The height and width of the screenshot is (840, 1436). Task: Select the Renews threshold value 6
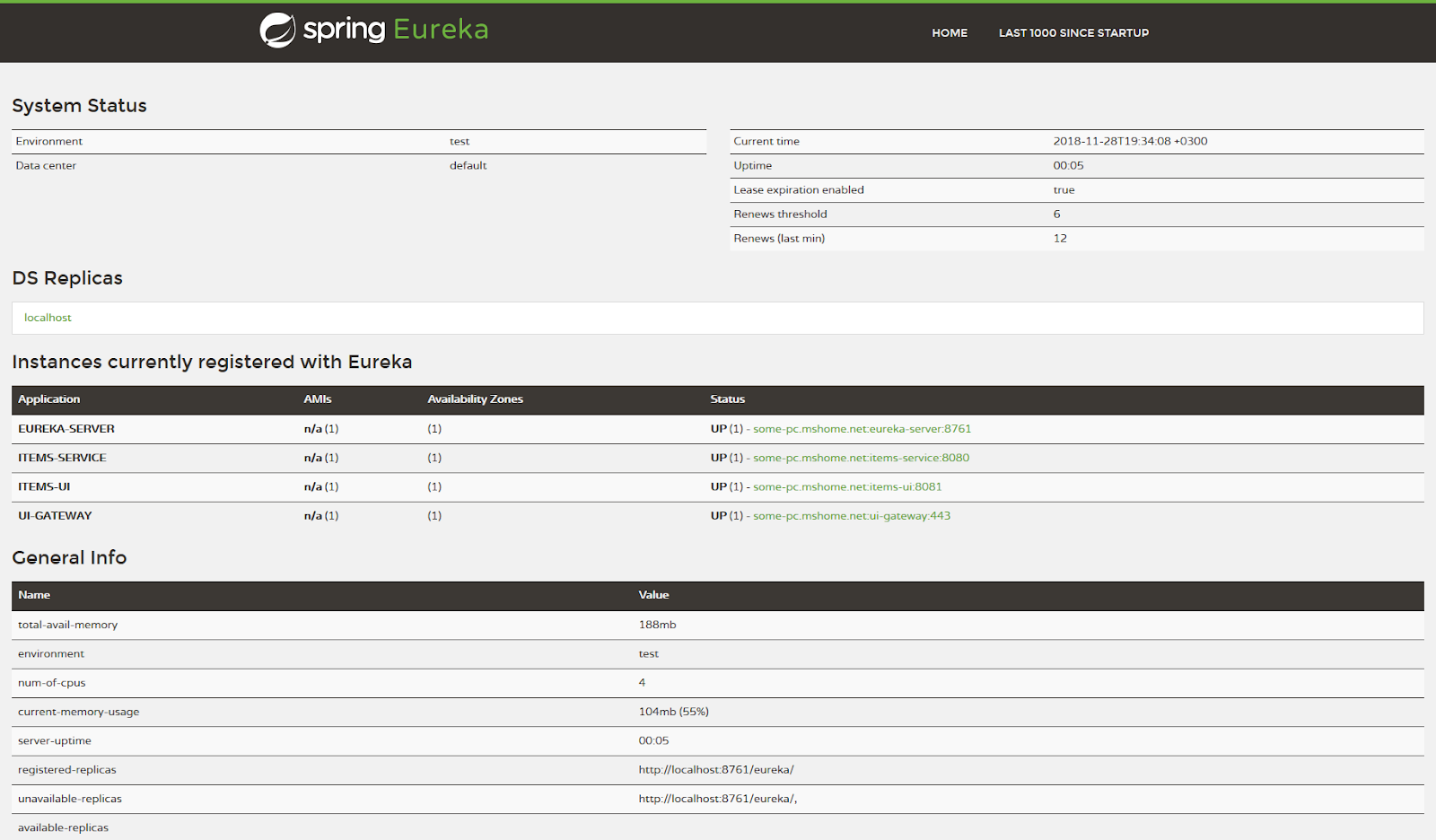point(1056,214)
